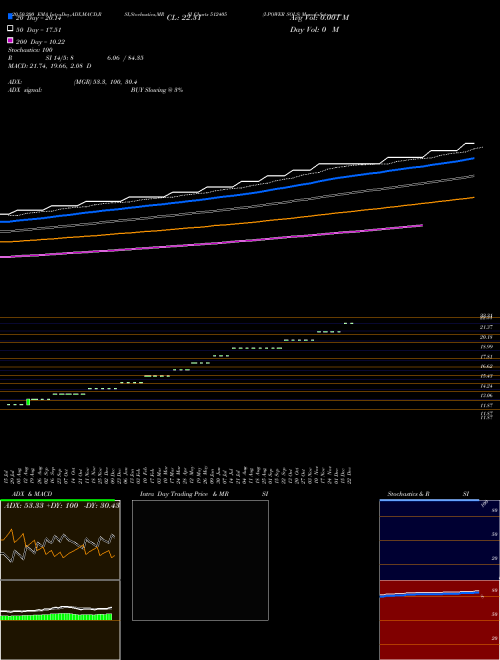Click the blue 20 Day legend swatch
The image size is (500, 660).
pyautogui.click(x=11, y=16)
